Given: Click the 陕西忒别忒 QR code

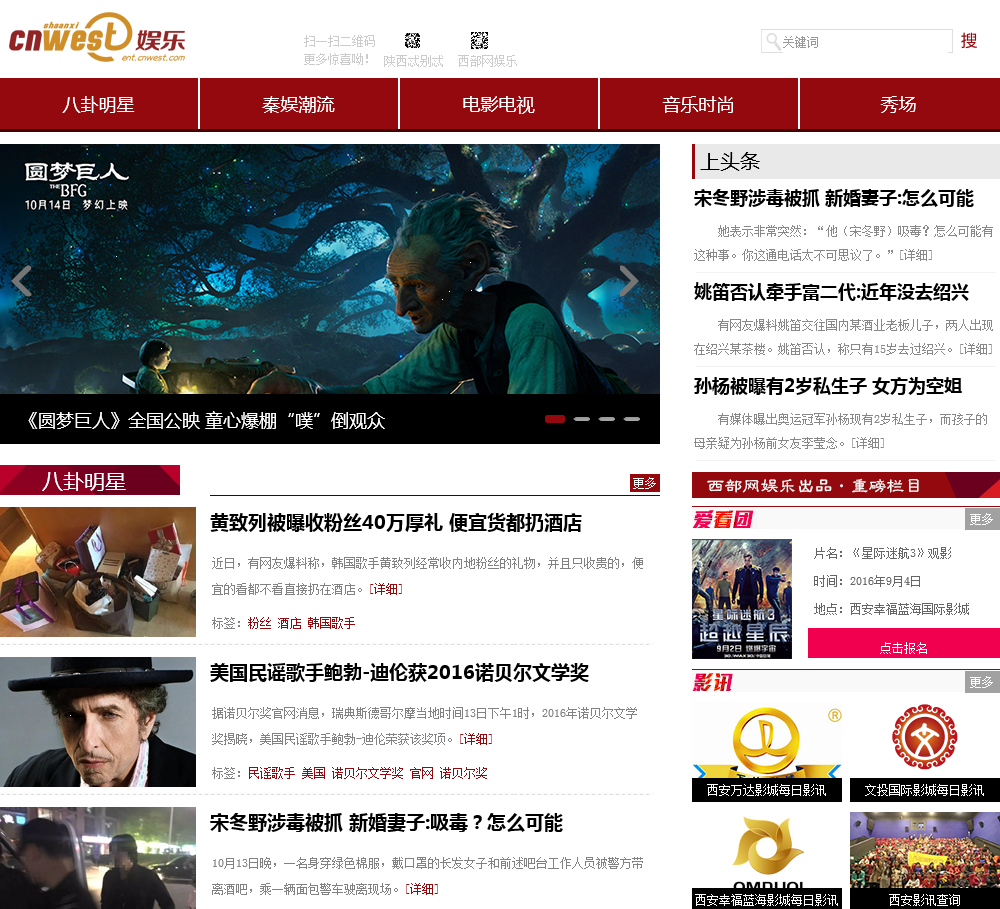Looking at the screenshot, I should (x=413, y=41).
